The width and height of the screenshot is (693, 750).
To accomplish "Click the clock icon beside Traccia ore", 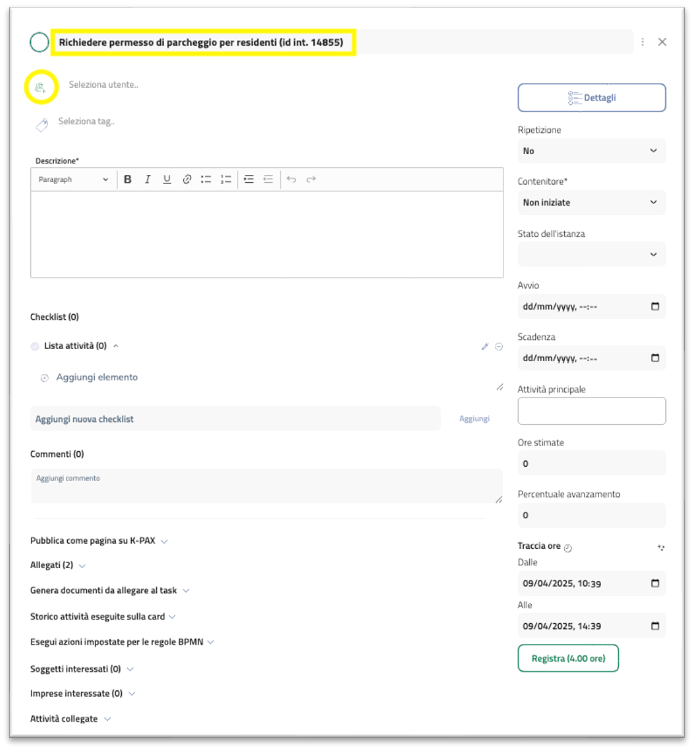I will [x=568, y=548].
